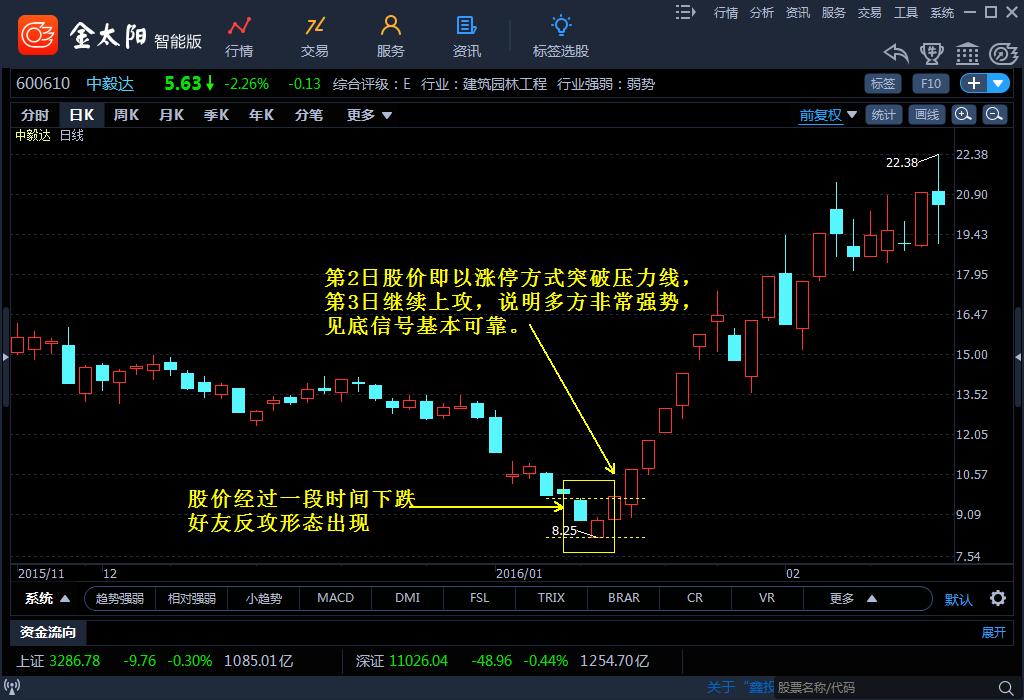Open the blue add-button dropdown arrow

(997, 84)
